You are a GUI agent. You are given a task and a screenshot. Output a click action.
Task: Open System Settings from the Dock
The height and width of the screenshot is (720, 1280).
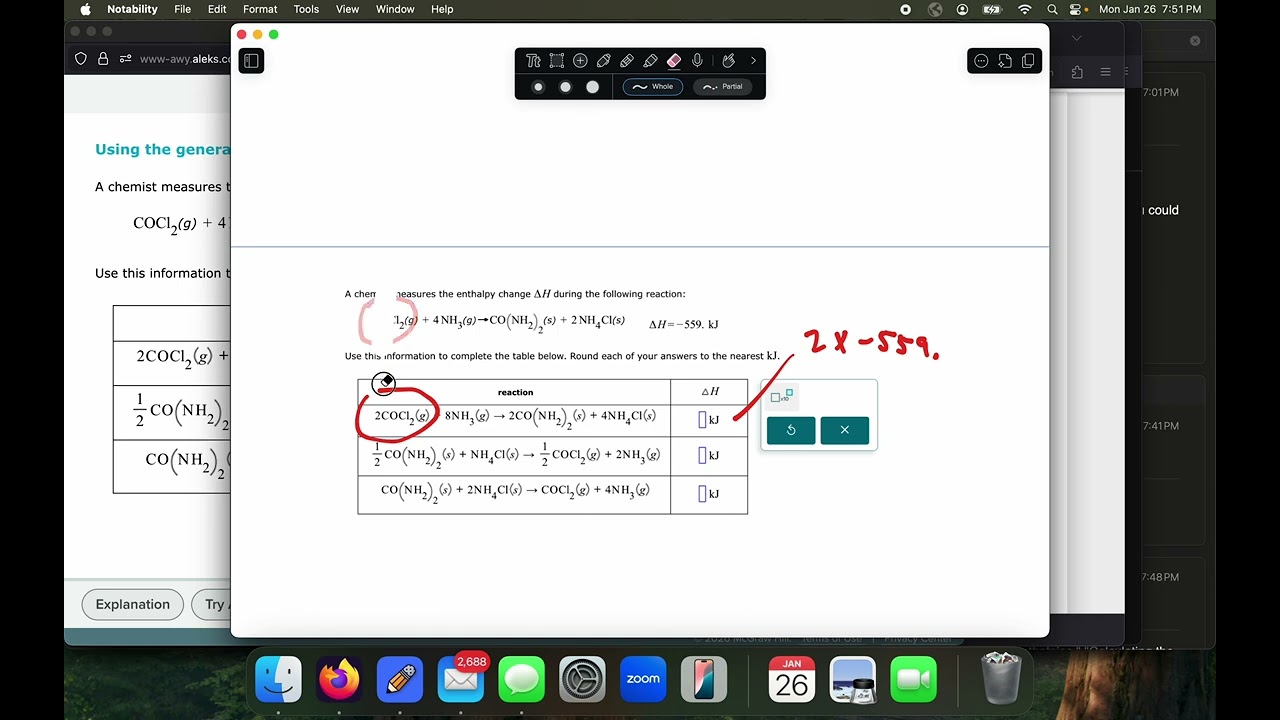pyautogui.click(x=582, y=680)
